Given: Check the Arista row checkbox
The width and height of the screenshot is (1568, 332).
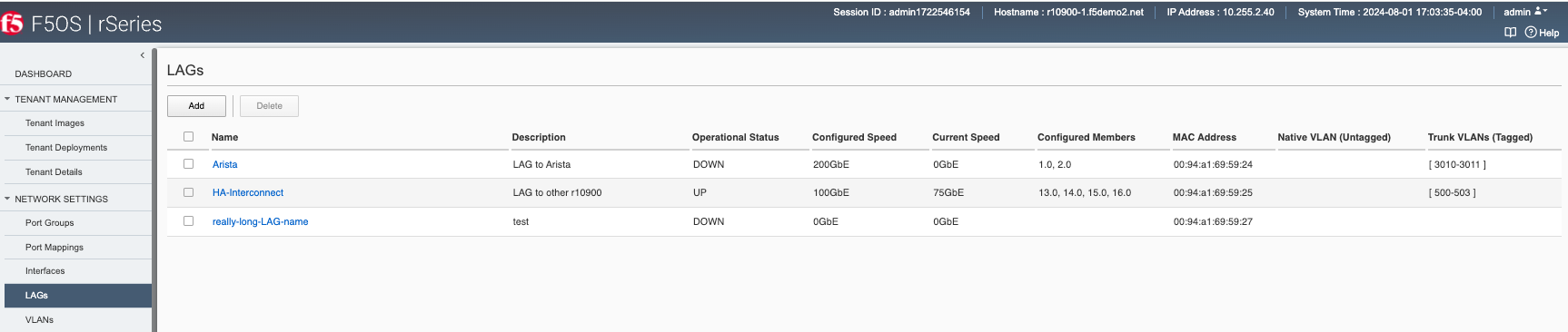Looking at the screenshot, I should (189, 164).
